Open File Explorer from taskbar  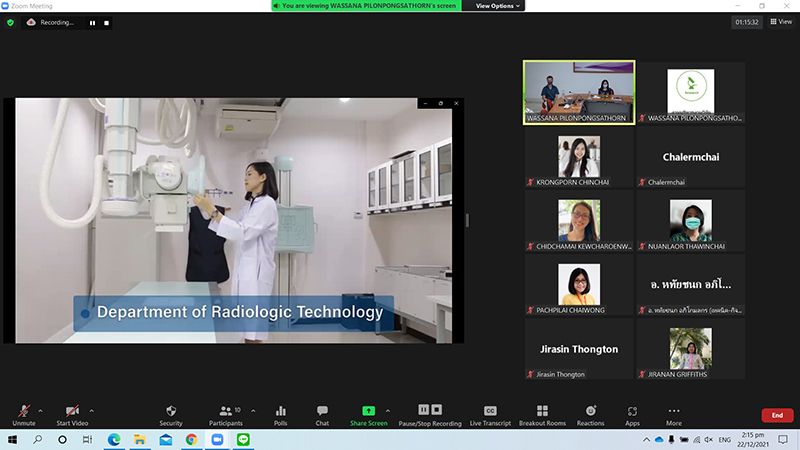(x=140, y=439)
